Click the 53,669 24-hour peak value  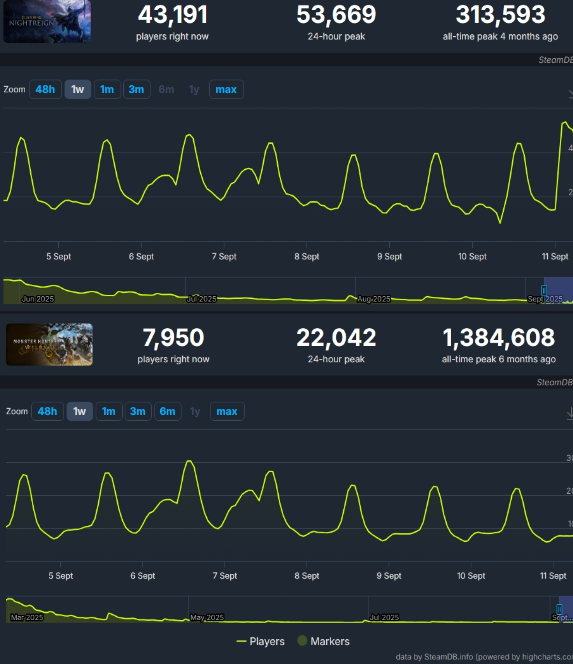coord(336,14)
